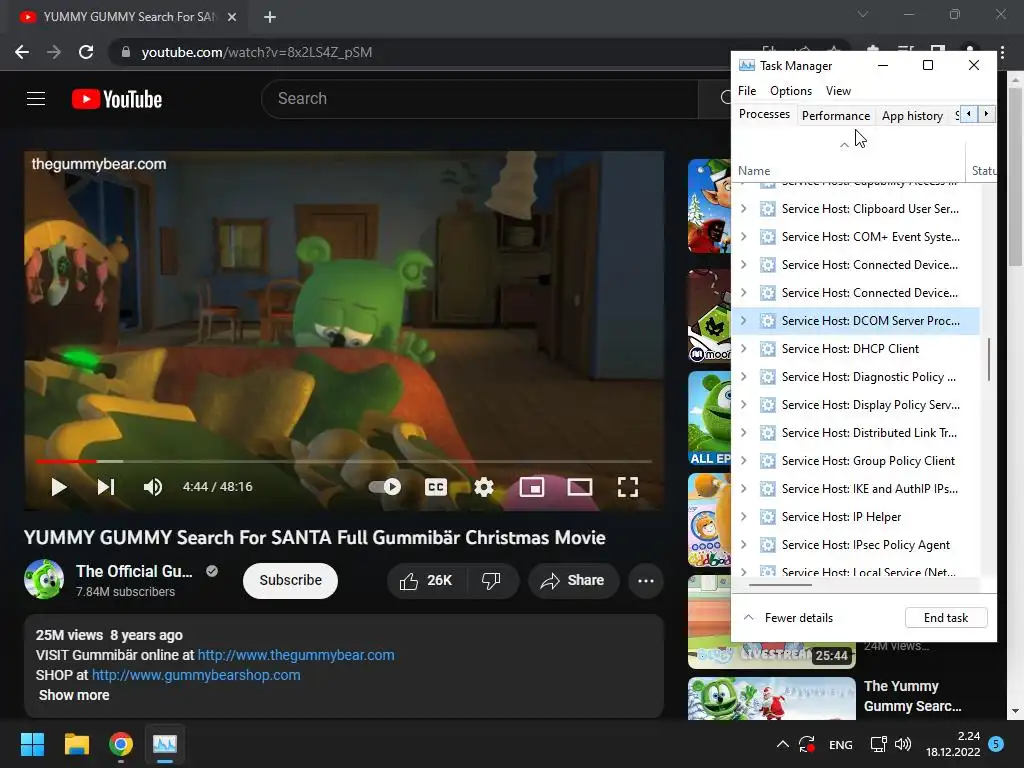Expand Service Host: Distributed Link Tracking

pyautogui.click(x=743, y=433)
